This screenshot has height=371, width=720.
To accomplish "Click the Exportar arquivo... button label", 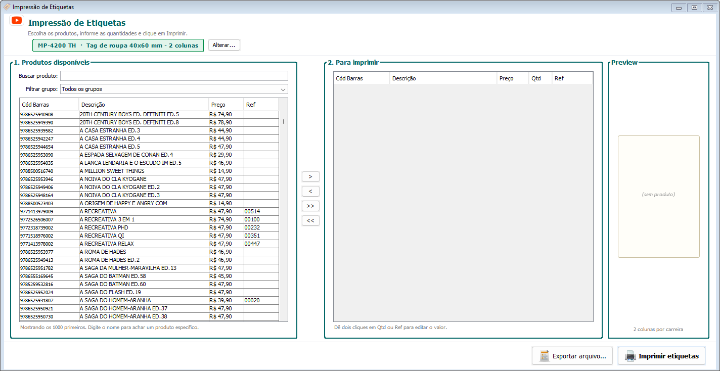I will click(x=579, y=356).
